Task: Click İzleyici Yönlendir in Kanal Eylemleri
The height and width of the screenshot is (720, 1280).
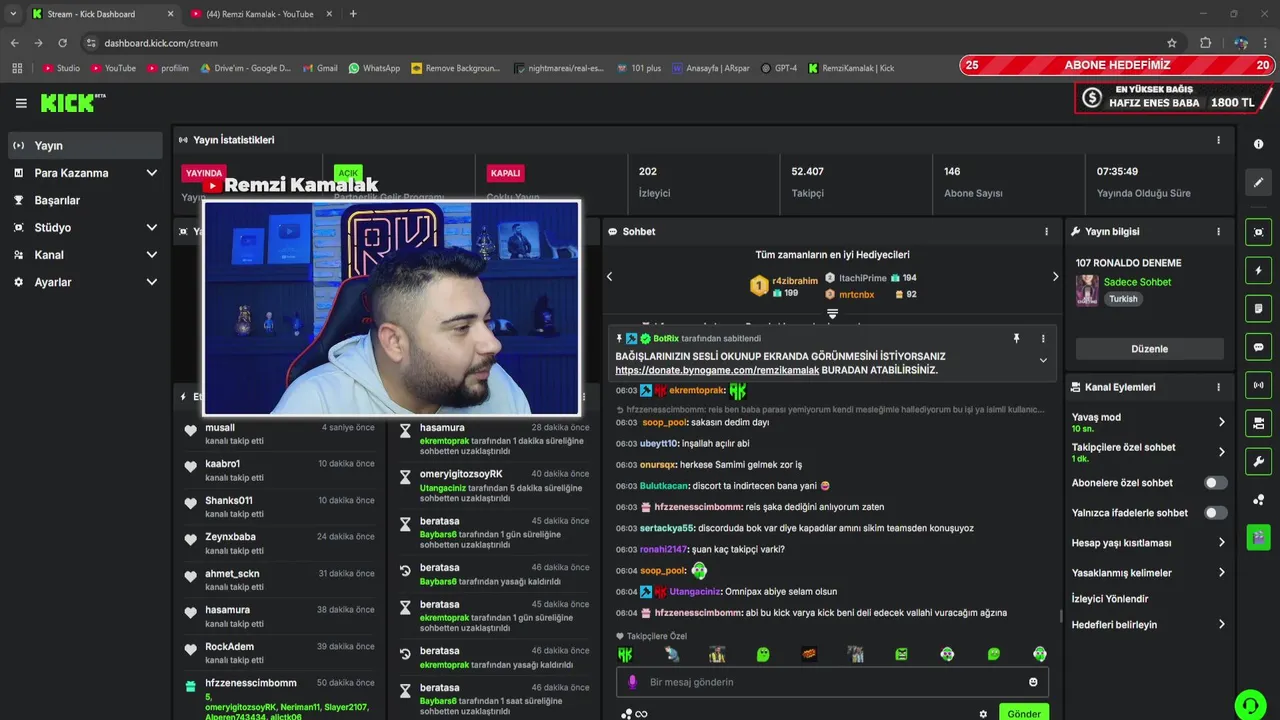Action: tap(1109, 599)
